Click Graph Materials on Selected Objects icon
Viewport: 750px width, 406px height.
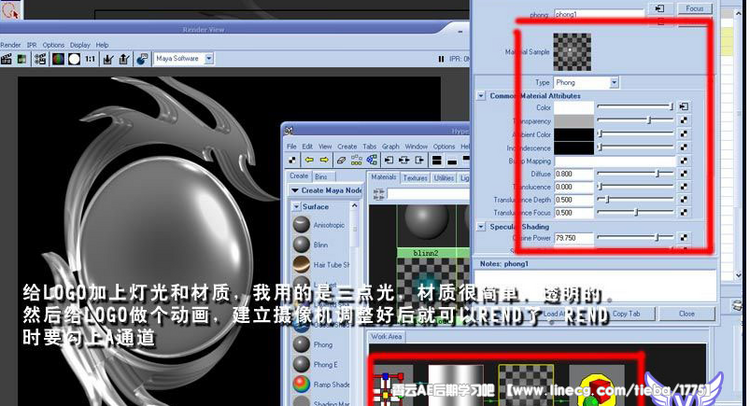pos(371,160)
